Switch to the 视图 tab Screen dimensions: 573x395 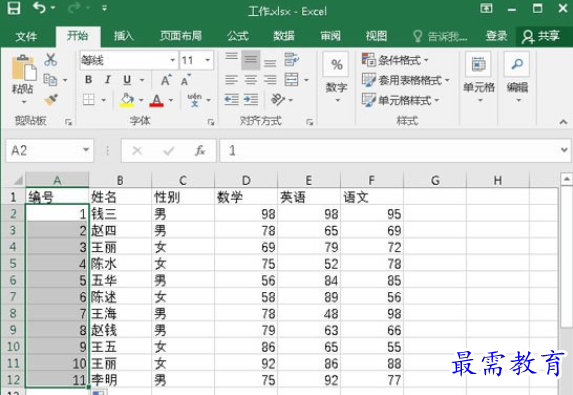tap(376, 36)
